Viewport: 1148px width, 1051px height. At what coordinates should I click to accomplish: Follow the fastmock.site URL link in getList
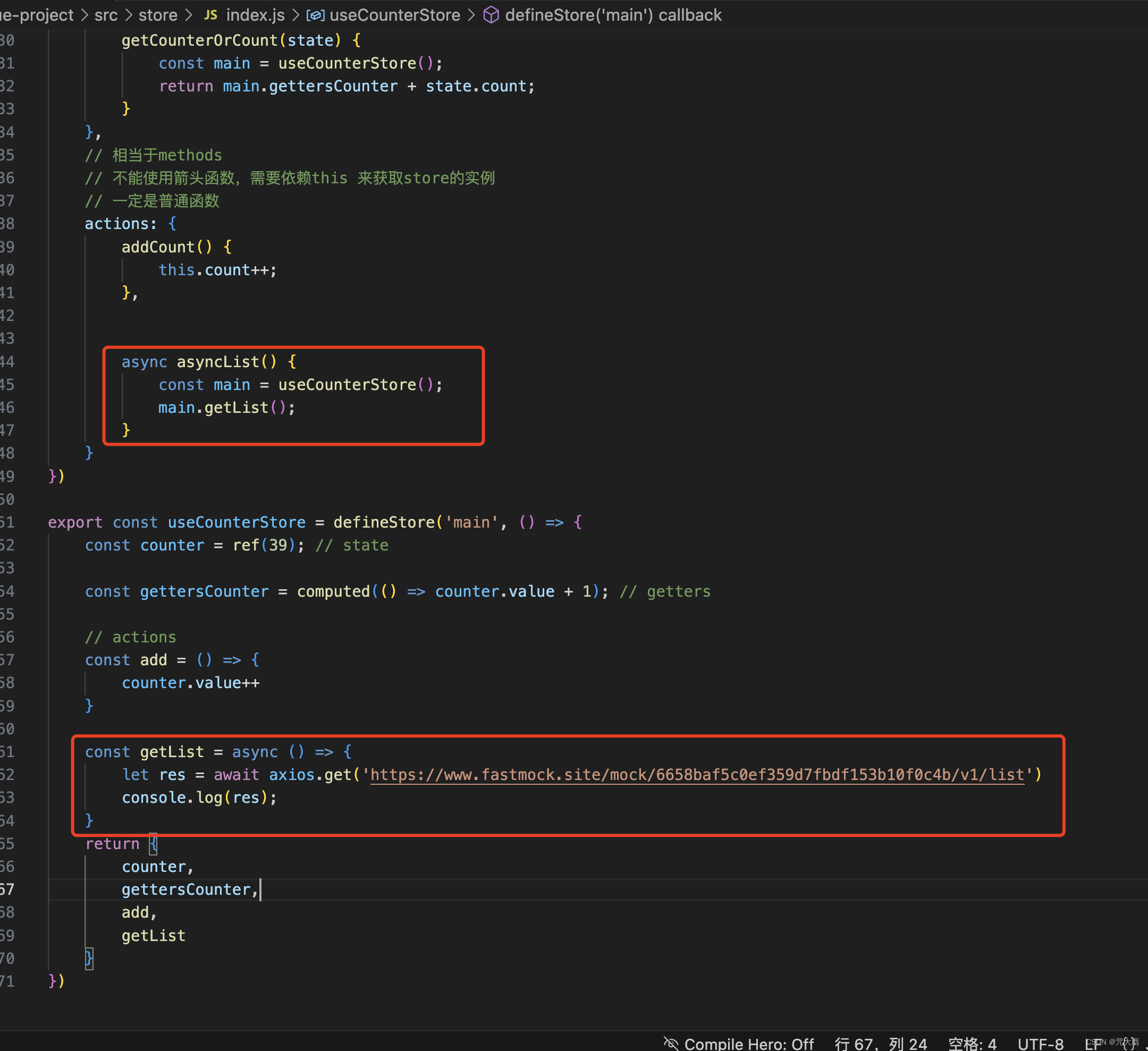coord(697,774)
